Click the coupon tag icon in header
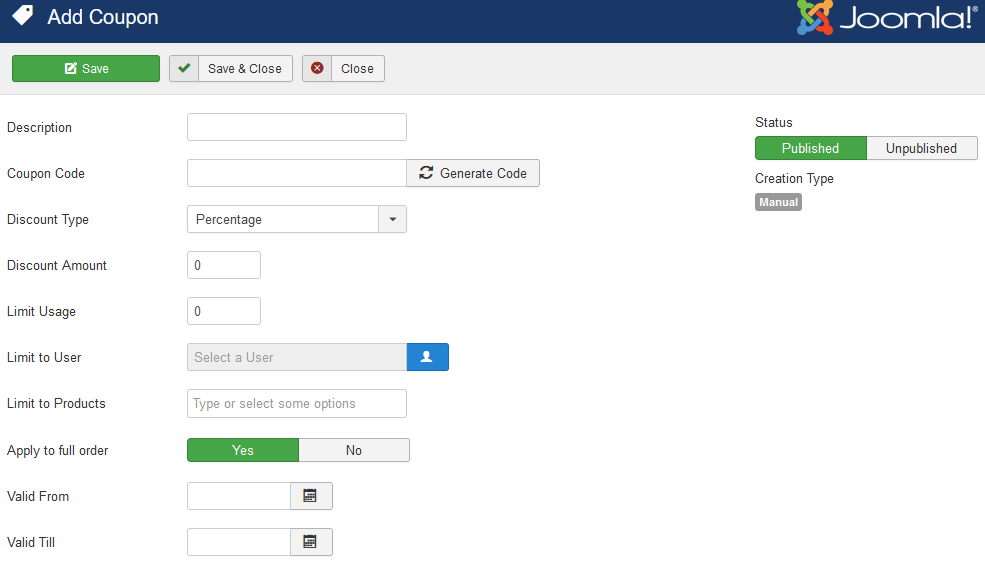The width and height of the screenshot is (985, 576). 23,15
